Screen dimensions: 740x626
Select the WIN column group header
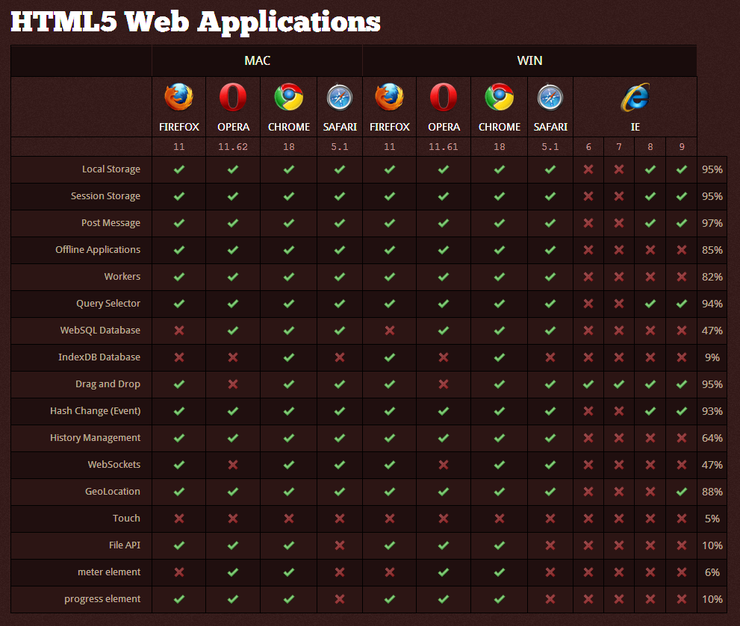coord(530,61)
